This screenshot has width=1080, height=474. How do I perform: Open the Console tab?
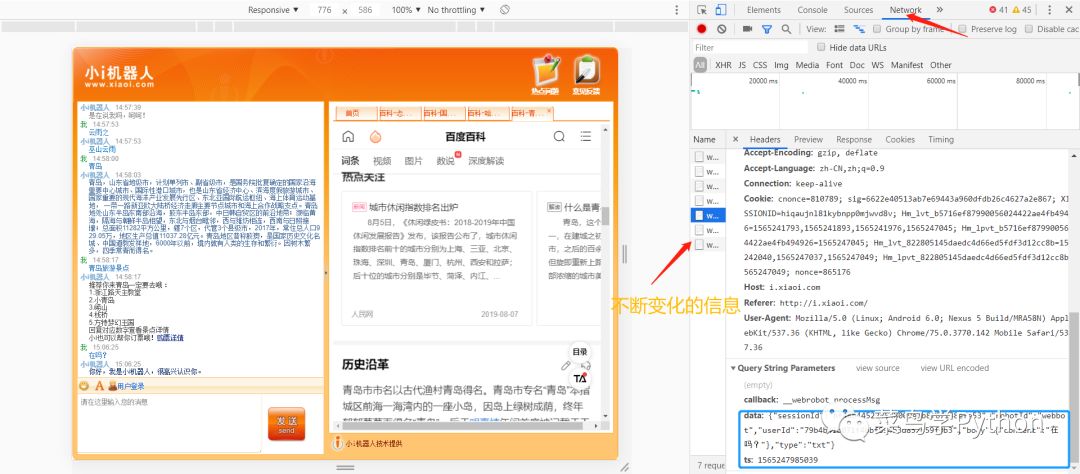[813, 10]
